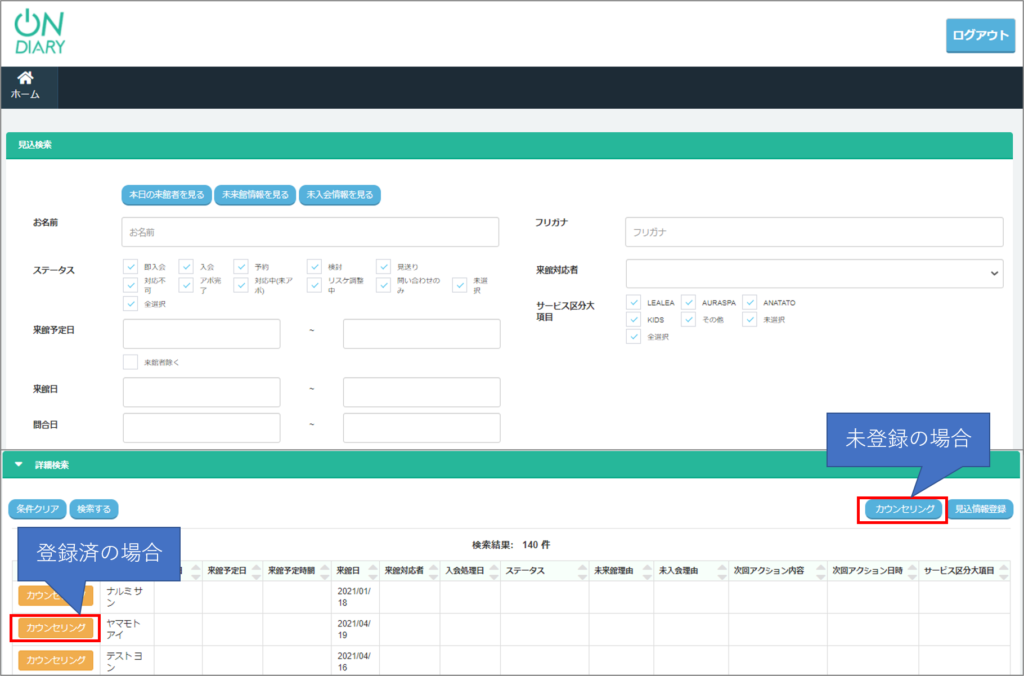The height and width of the screenshot is (676, 1024).
Task: Click the ON DIARY logo
Action: tap(40, 32)
